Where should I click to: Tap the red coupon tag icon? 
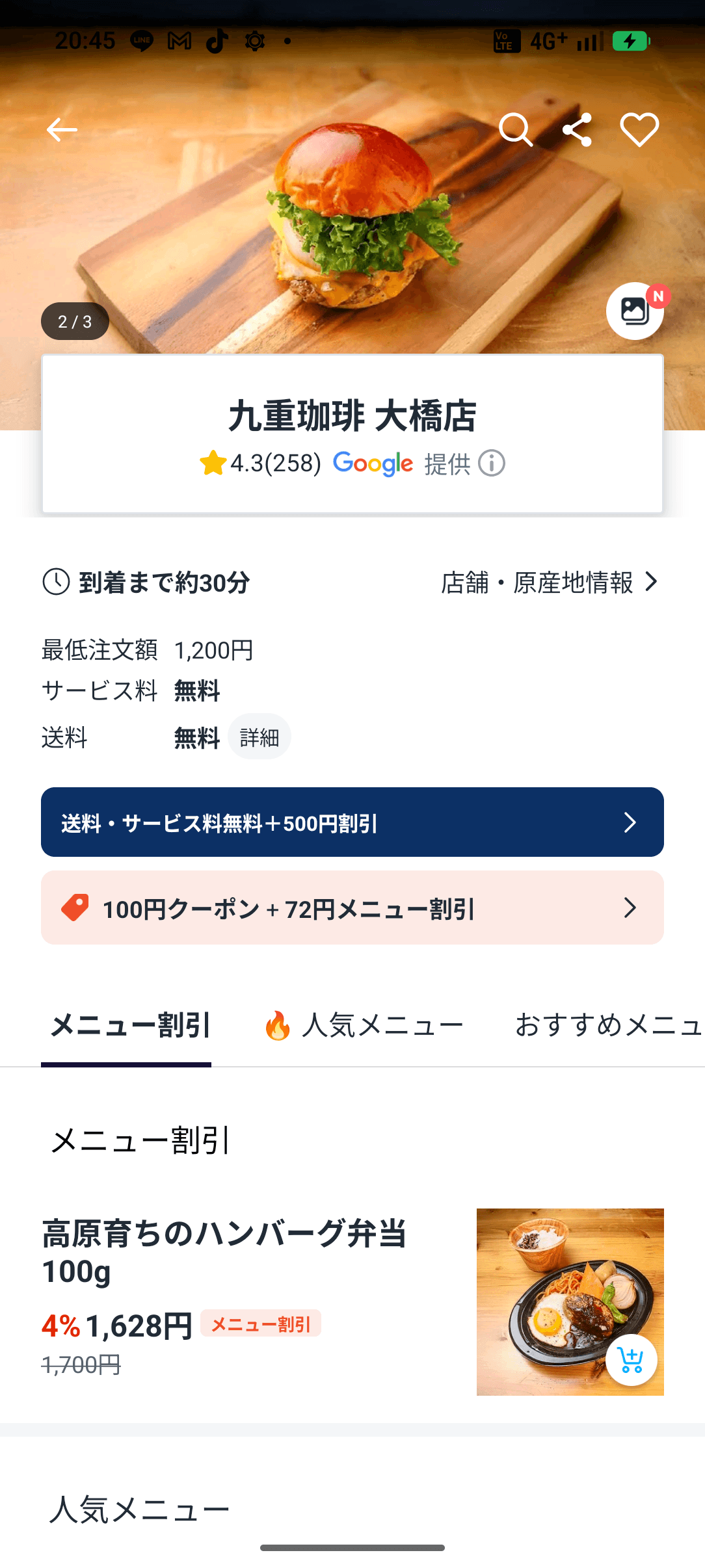75,908
